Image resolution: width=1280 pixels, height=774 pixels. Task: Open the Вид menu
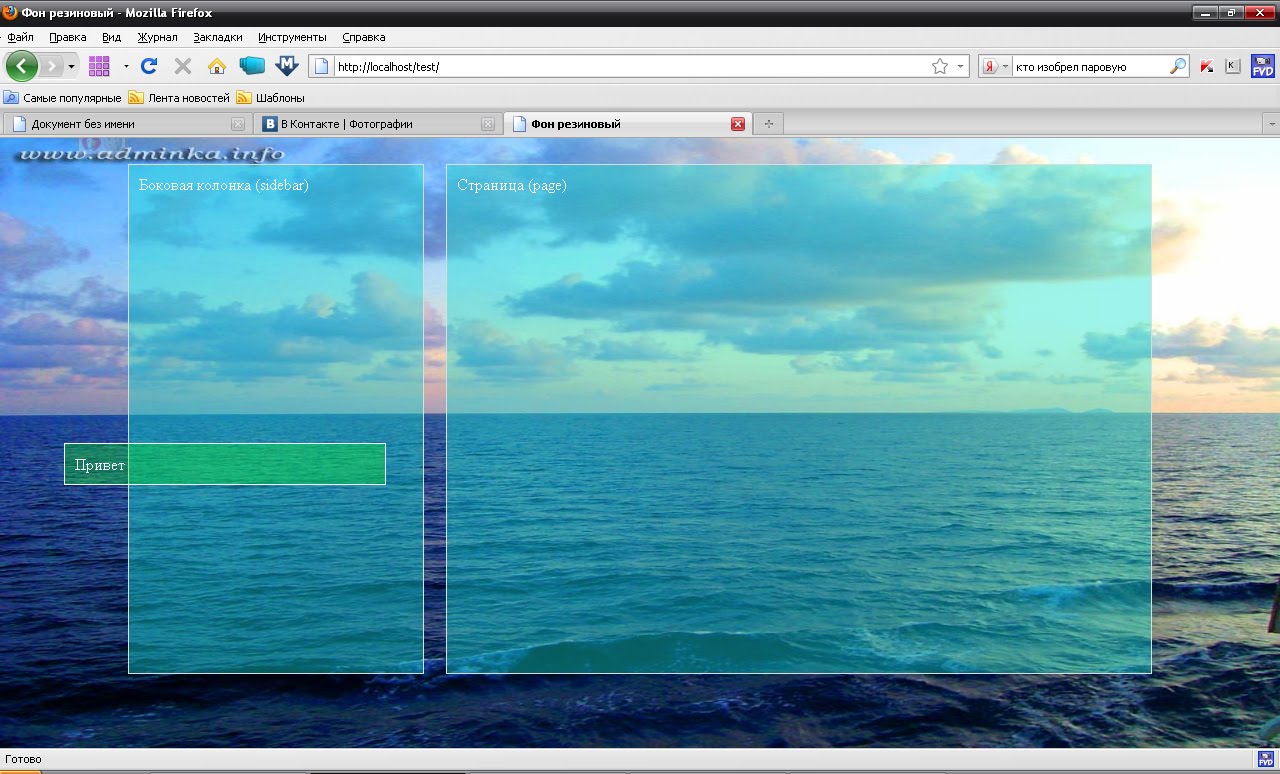pyautogui.click(x=112, y=37)
